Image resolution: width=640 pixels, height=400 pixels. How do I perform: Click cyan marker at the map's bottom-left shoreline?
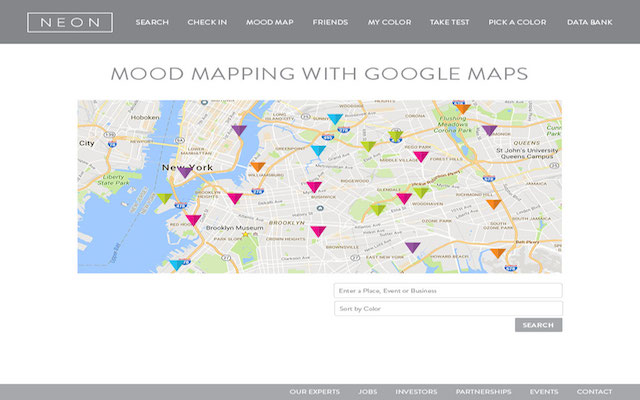[177, 265]
